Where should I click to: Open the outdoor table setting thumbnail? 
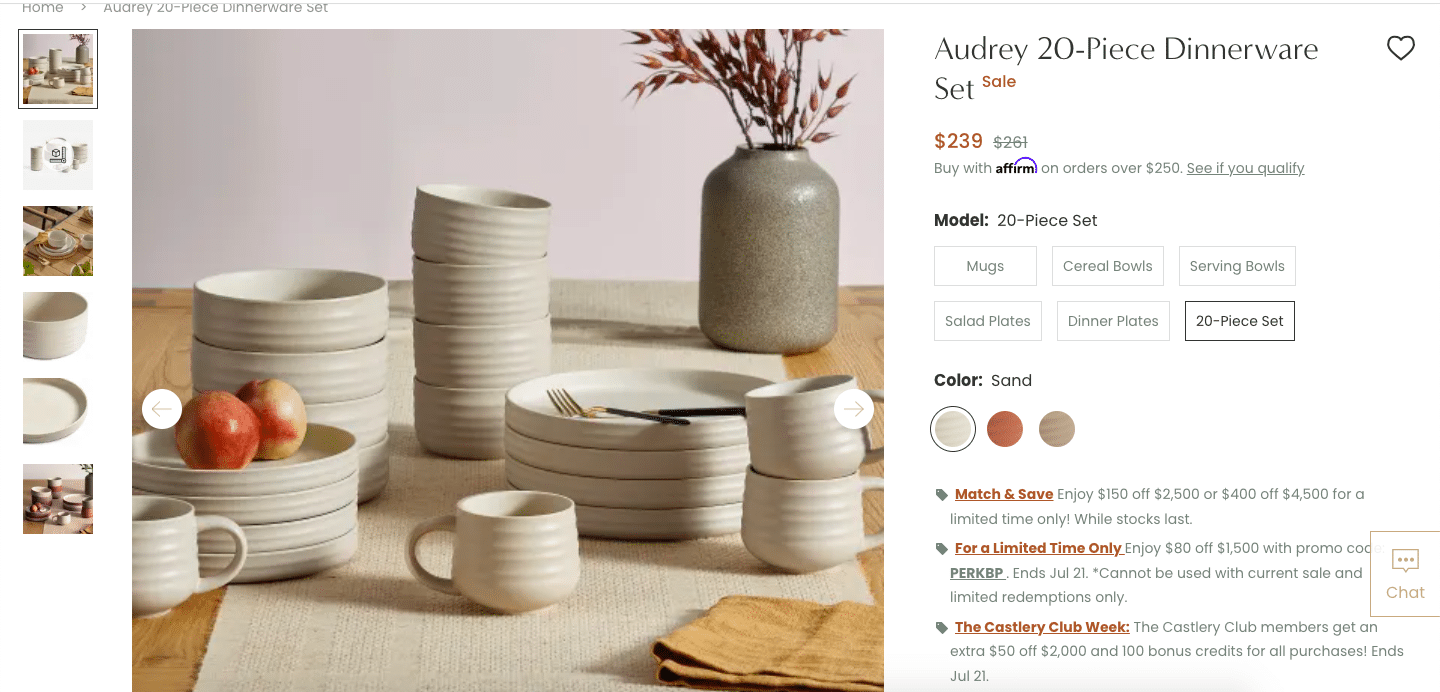tap(58, 241)
